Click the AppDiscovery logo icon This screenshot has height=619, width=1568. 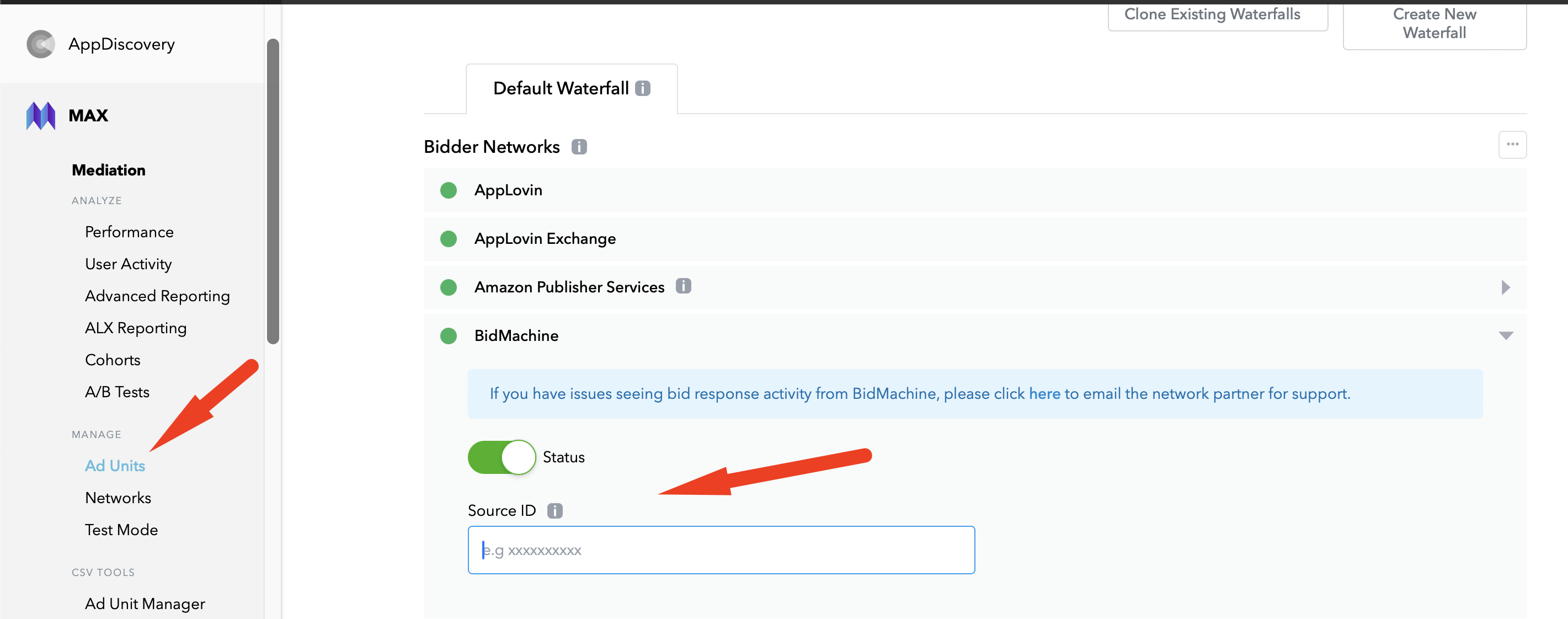click(41, 45)
